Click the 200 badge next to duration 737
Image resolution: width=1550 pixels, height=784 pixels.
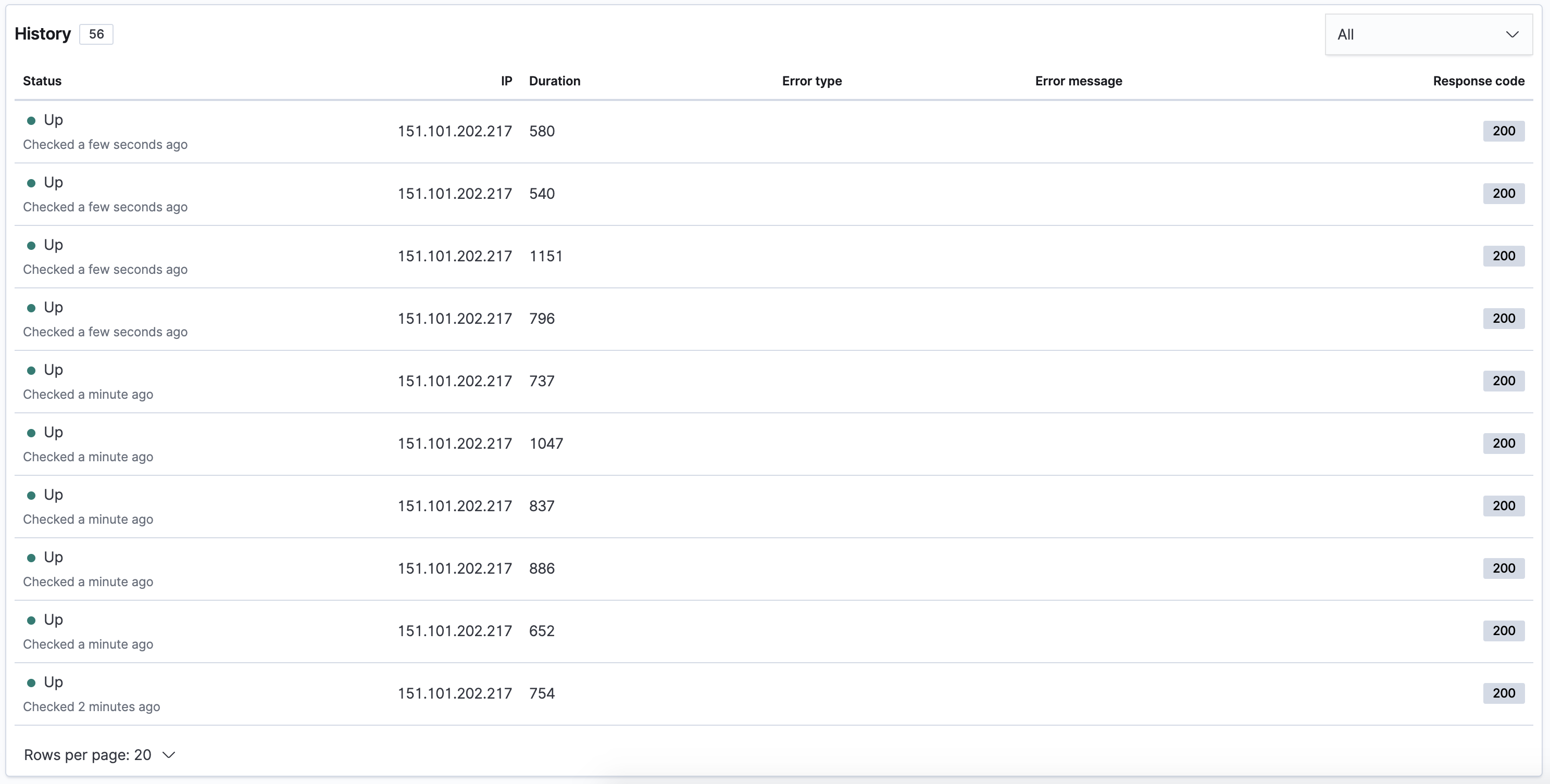1503,381
